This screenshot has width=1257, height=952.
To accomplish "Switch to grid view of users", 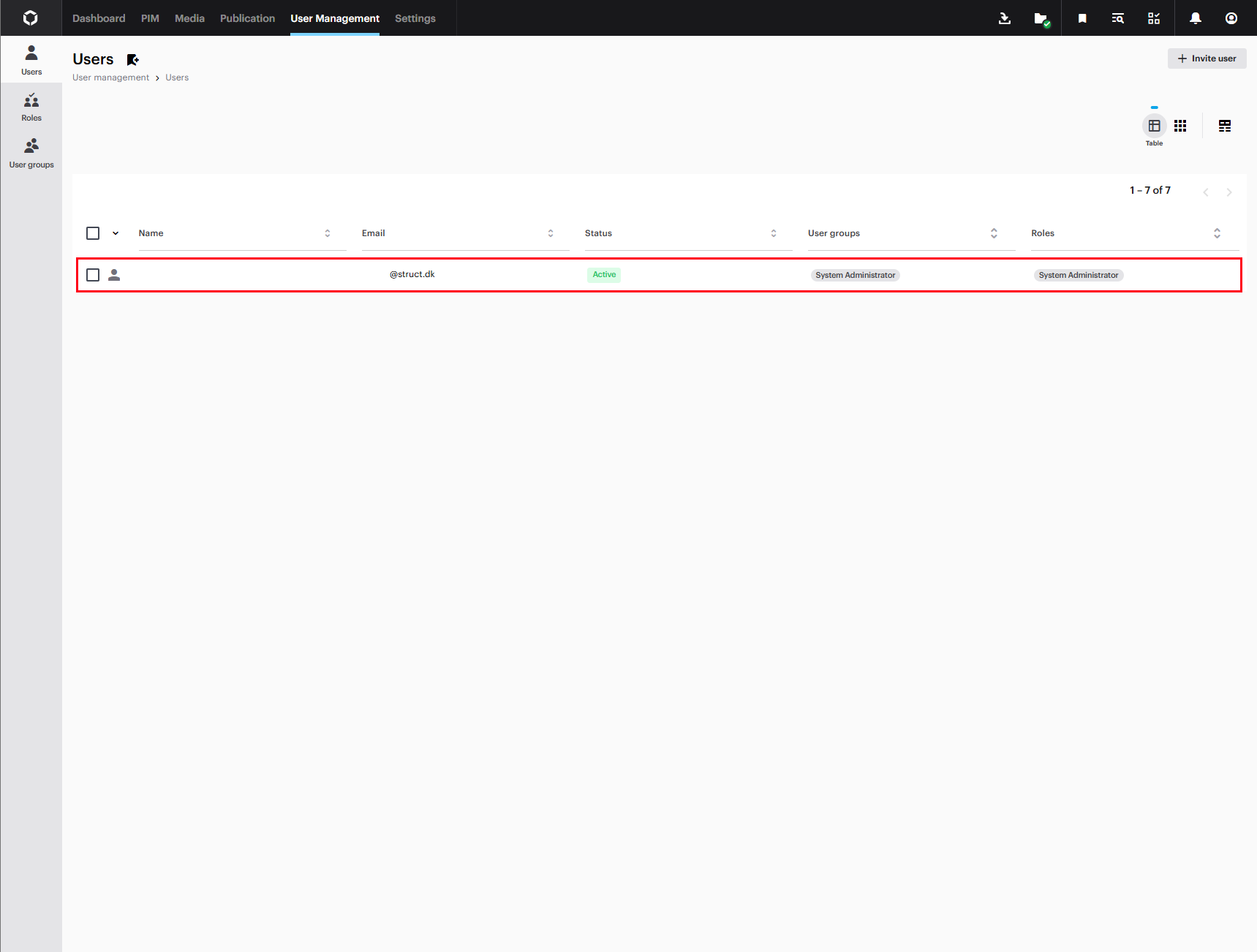I will 1179,126.
